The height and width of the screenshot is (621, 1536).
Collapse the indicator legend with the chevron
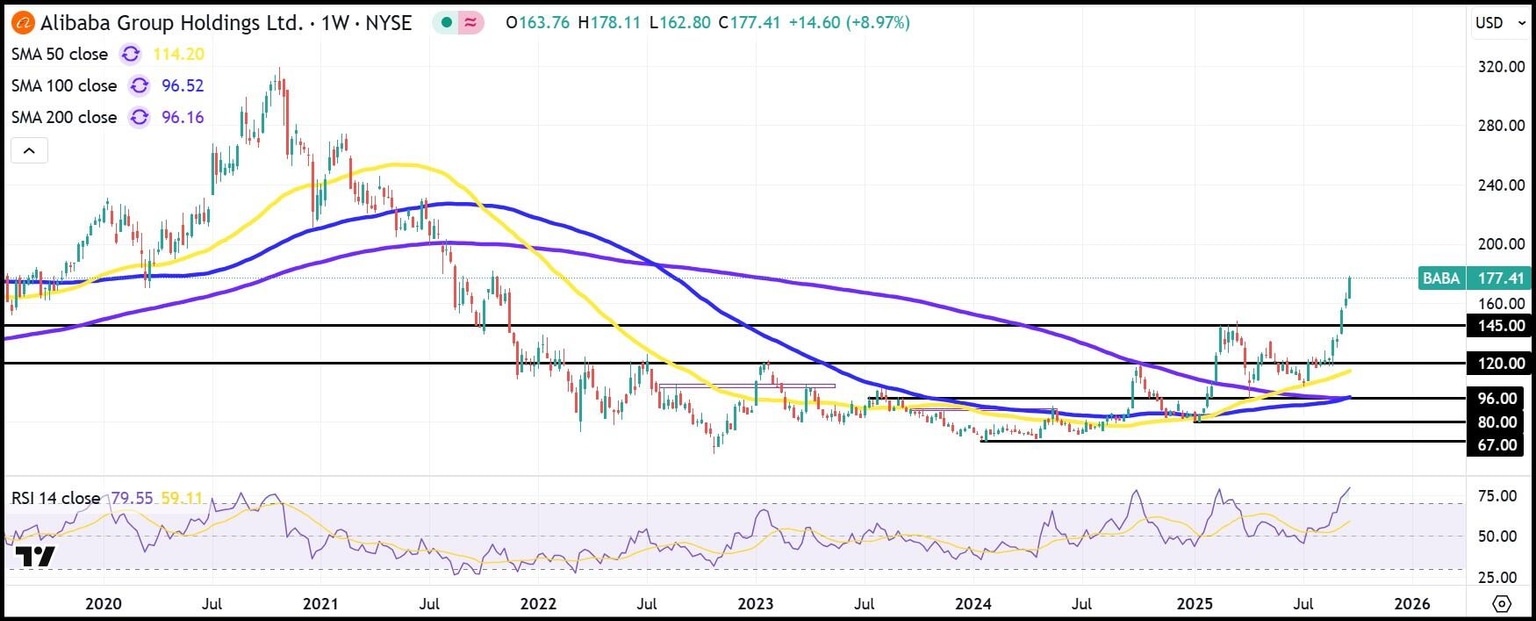coord(29,149)
